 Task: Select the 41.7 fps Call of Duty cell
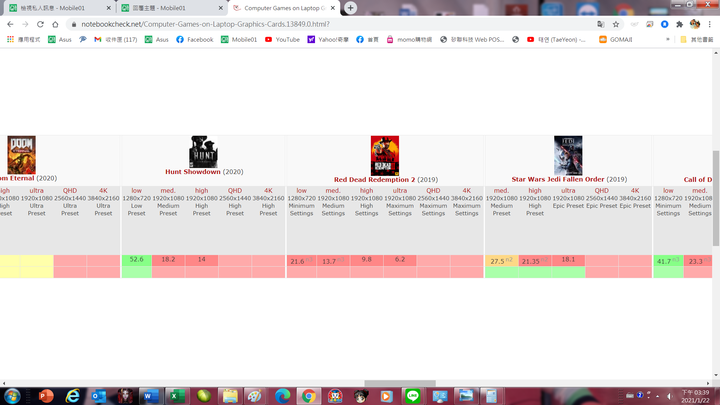tap(668, 261)
